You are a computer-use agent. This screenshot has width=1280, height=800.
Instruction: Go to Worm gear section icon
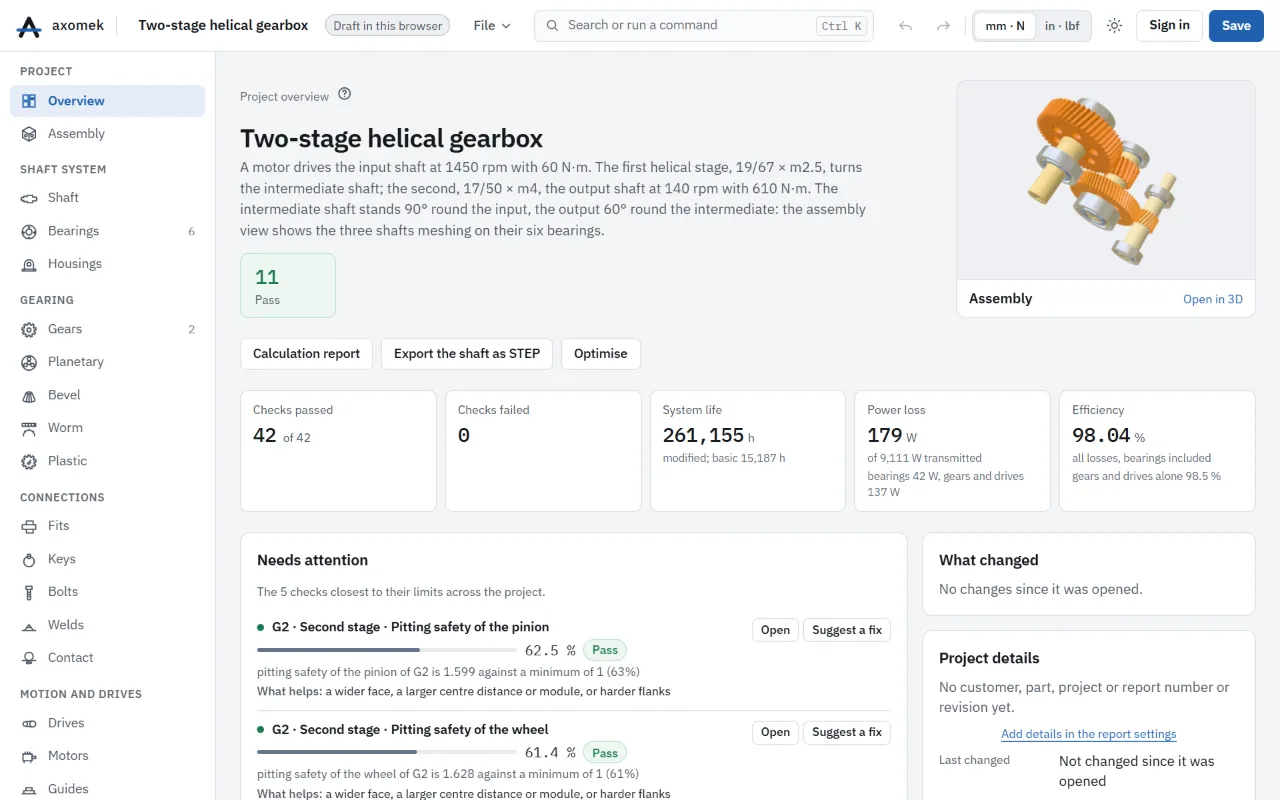(29, 428)
